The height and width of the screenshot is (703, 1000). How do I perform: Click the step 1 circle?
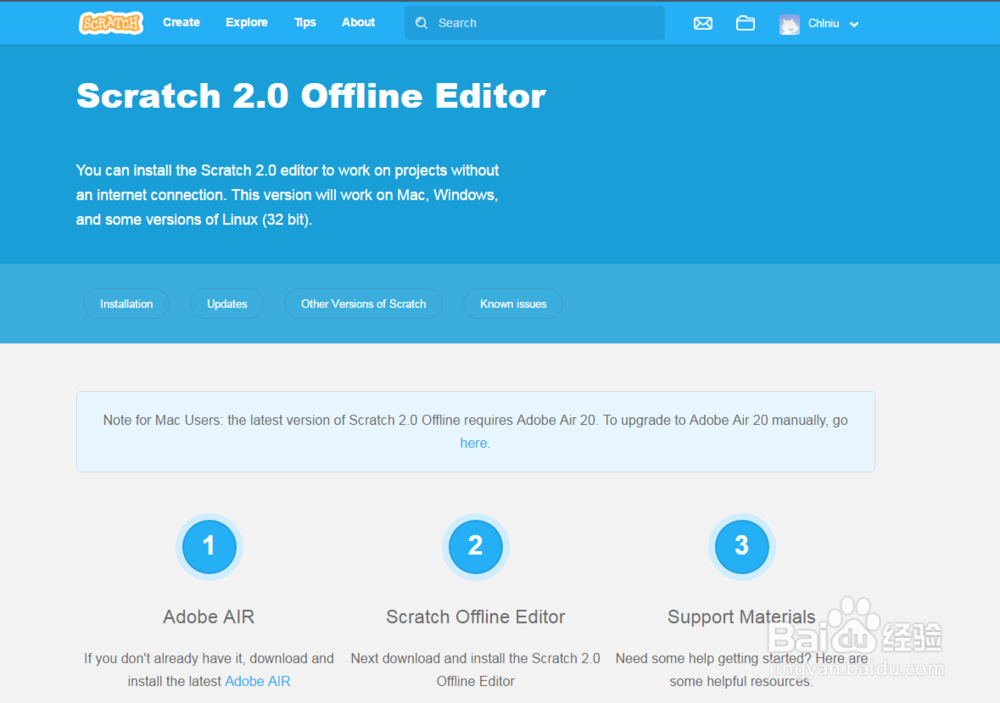(209, 547)
